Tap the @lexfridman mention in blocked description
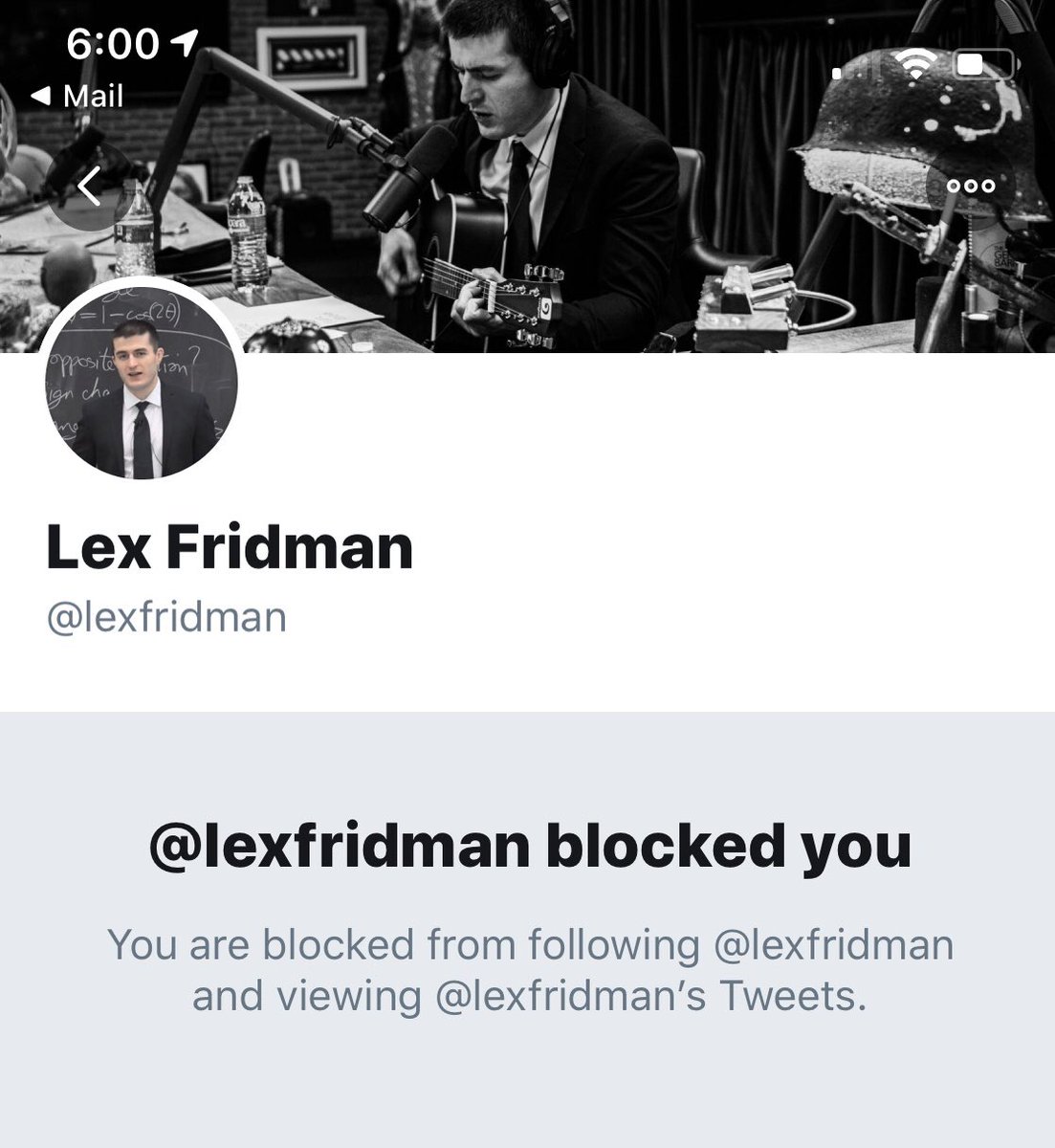The width and height of the screenshot is (1055, 1148). [x=834, y=945]
